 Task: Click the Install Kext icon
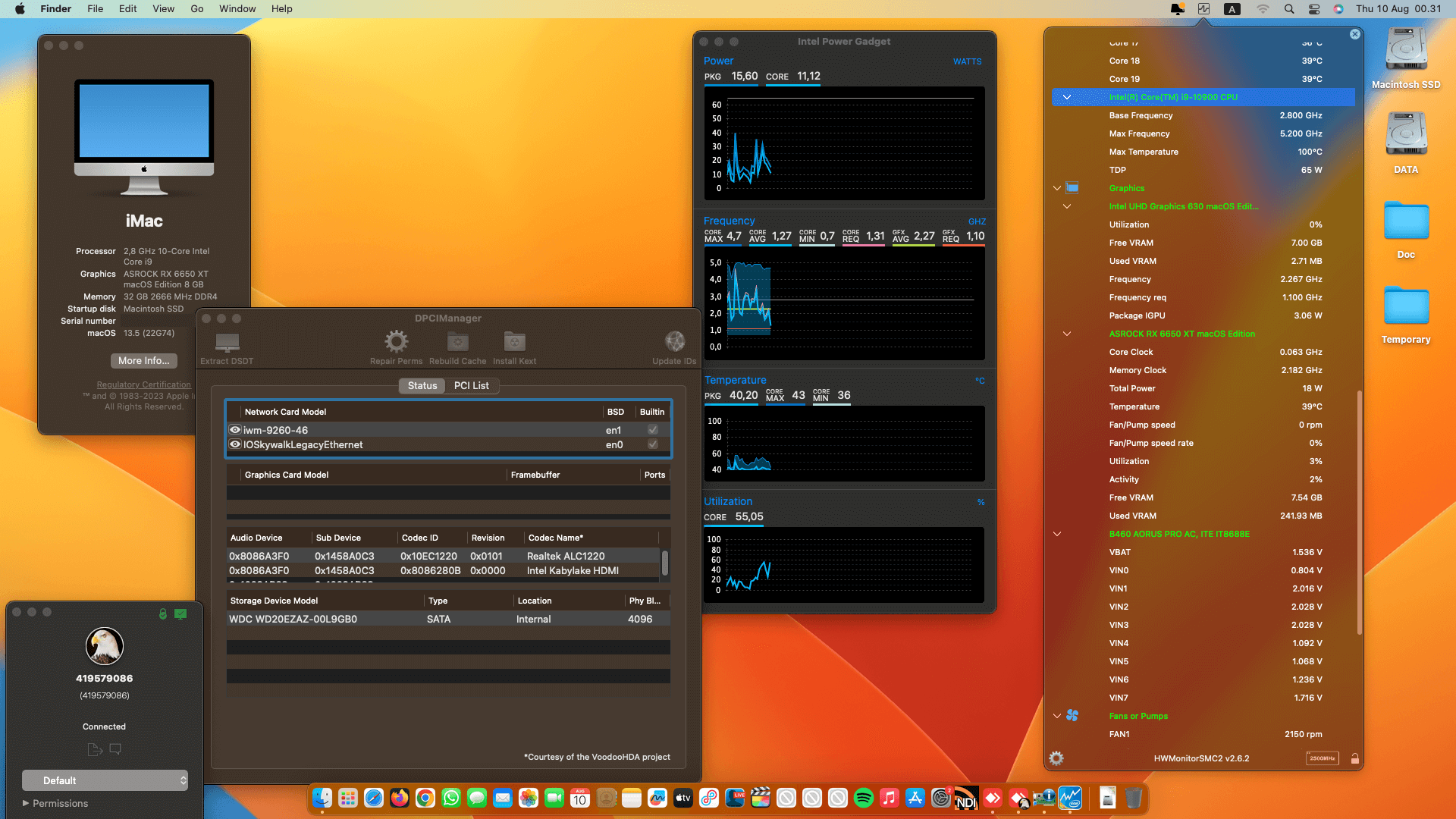[514, 343]
